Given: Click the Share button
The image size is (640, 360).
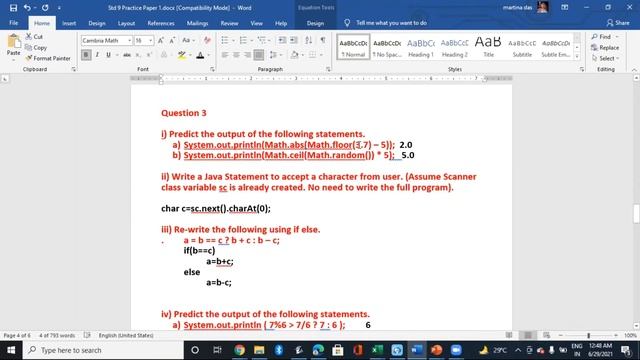Looking at the screenshot, I should pyautogui.click(x=618, y=23).
